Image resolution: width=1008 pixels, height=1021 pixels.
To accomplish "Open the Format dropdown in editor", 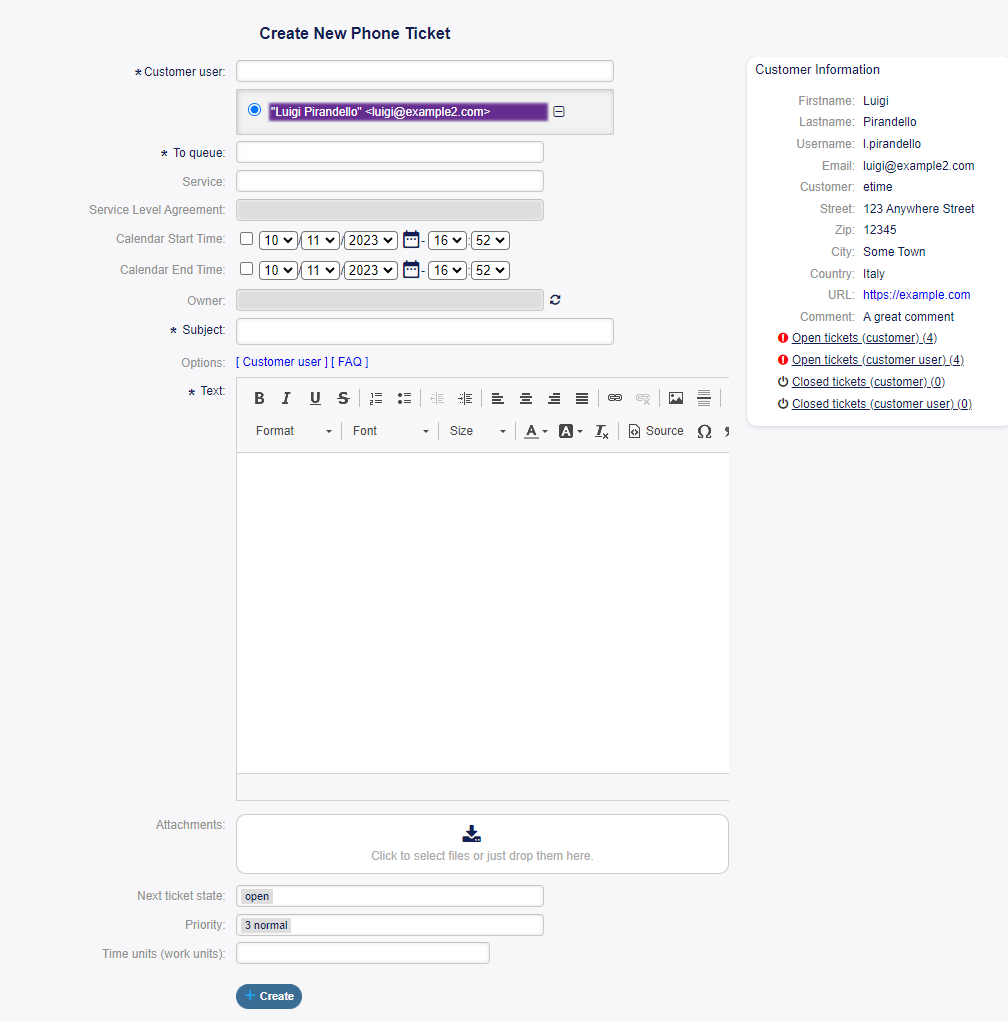I will coord(293,431).
